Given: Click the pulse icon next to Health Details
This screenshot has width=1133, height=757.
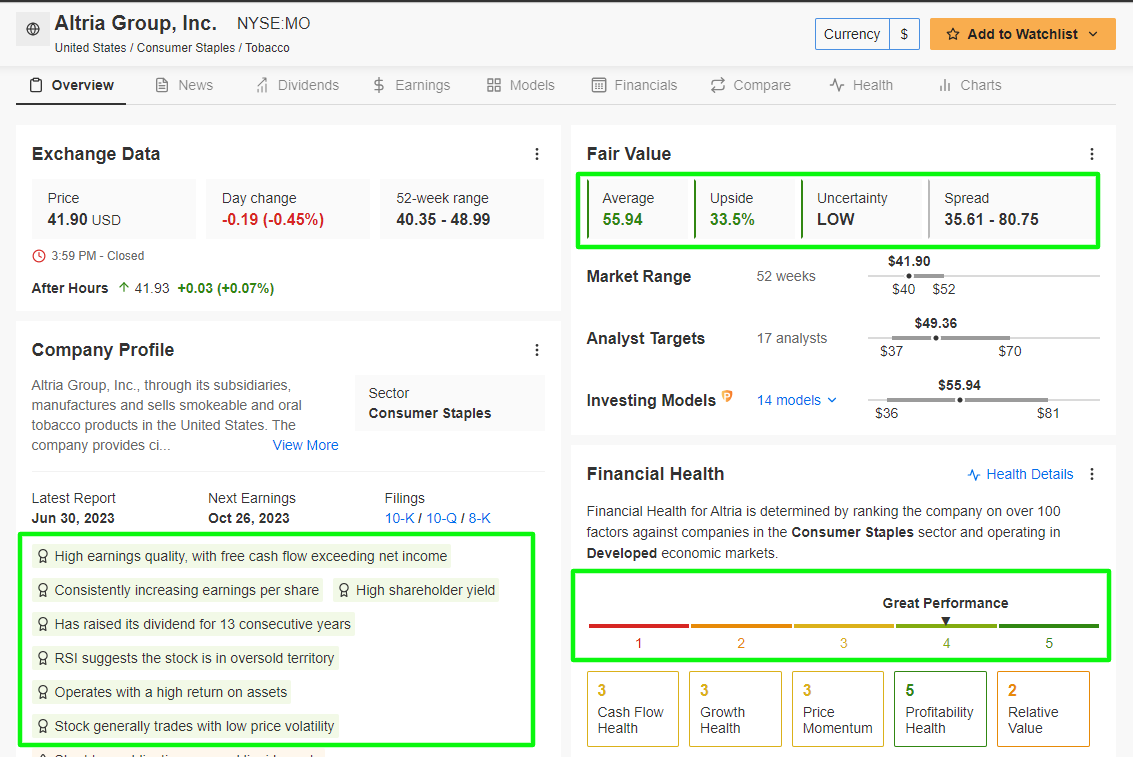Looking at the screenshot, I should coord(974,475).
